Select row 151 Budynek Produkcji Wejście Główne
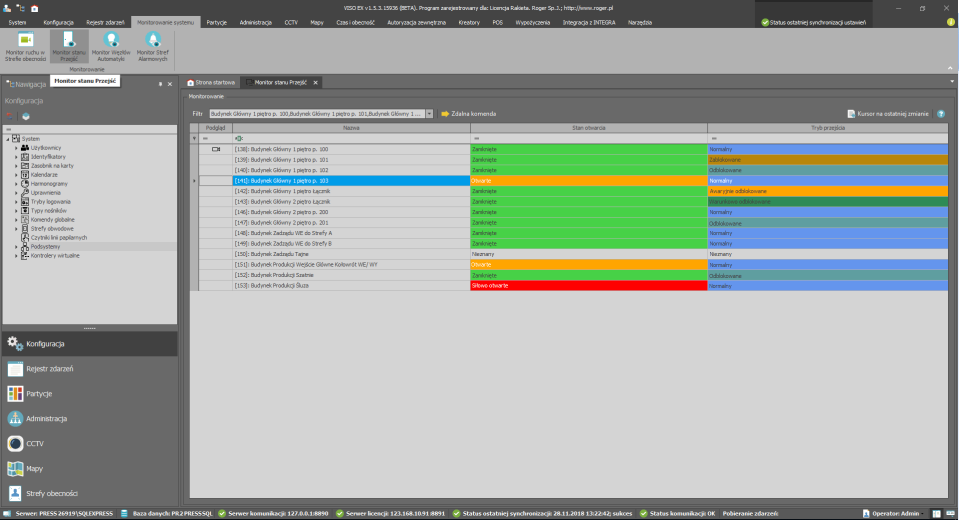 pyautogui.click(x=335, y=264)
